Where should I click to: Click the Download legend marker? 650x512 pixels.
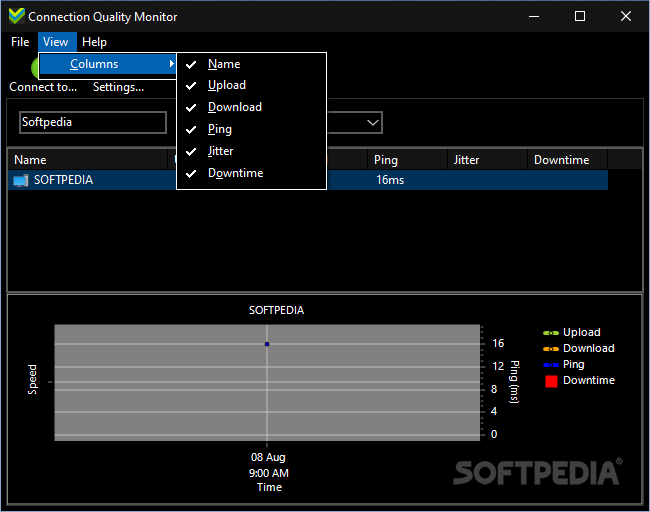(551, 349)
